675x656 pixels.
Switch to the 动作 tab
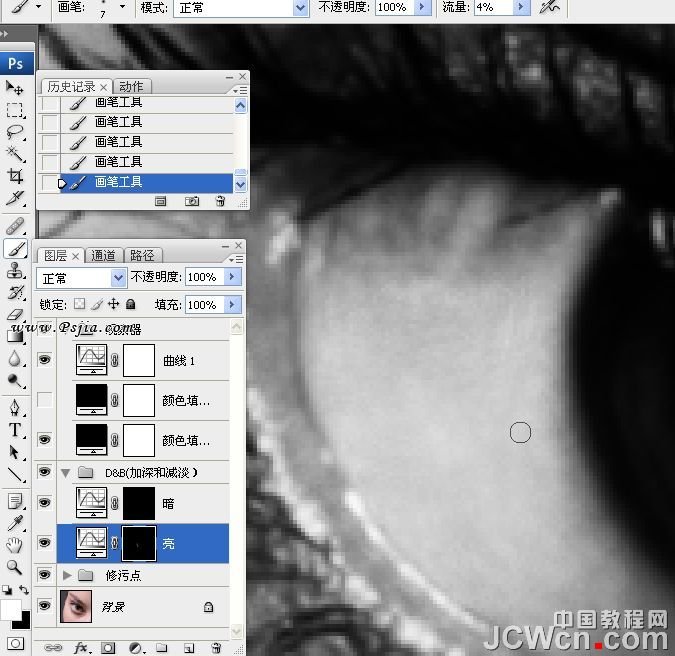131,87
